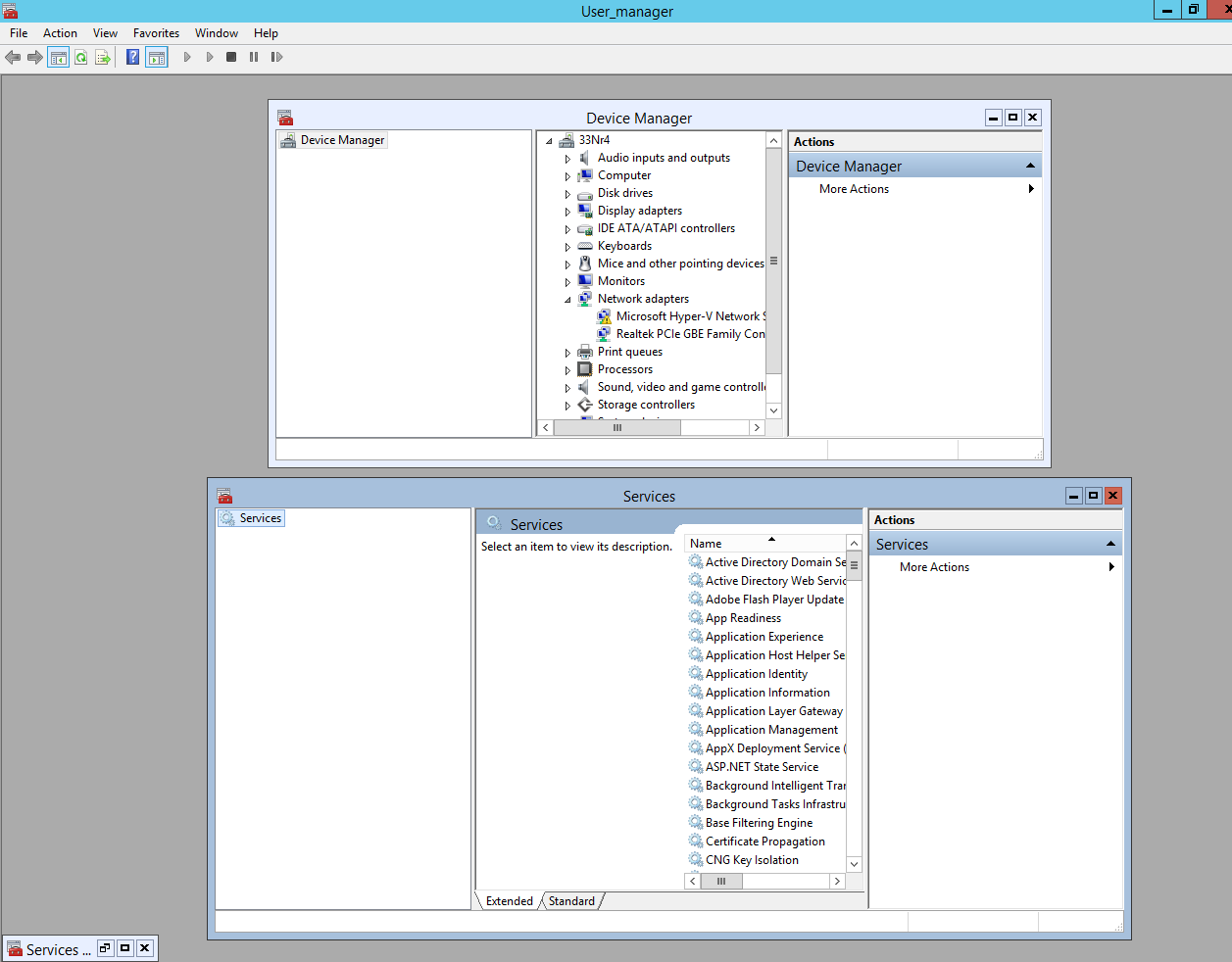Click the Keyboards device icon
The image size is (1232, 962).
tap(585, 246)
